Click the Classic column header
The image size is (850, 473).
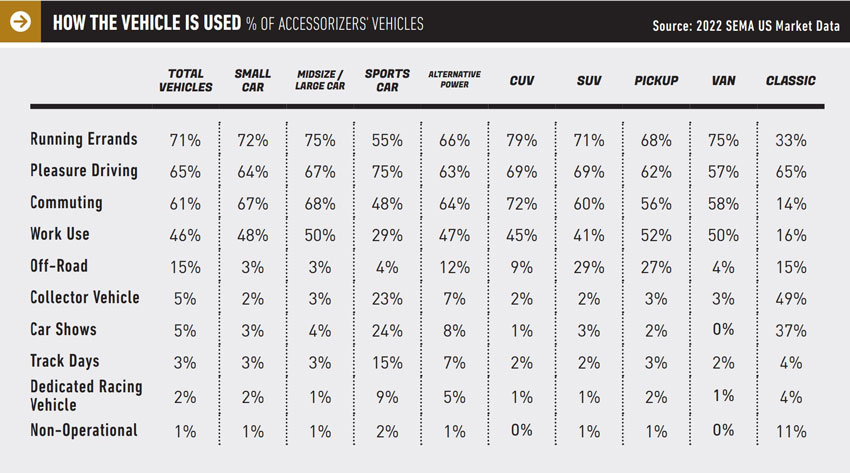pos(790,80)
